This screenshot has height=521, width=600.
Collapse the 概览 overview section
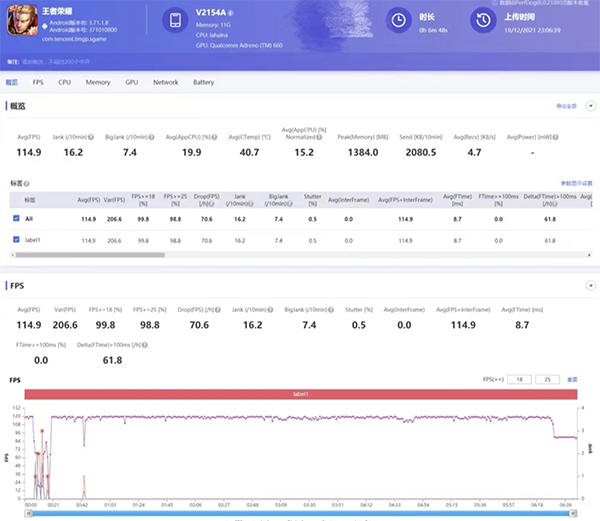tap(590, 105)
